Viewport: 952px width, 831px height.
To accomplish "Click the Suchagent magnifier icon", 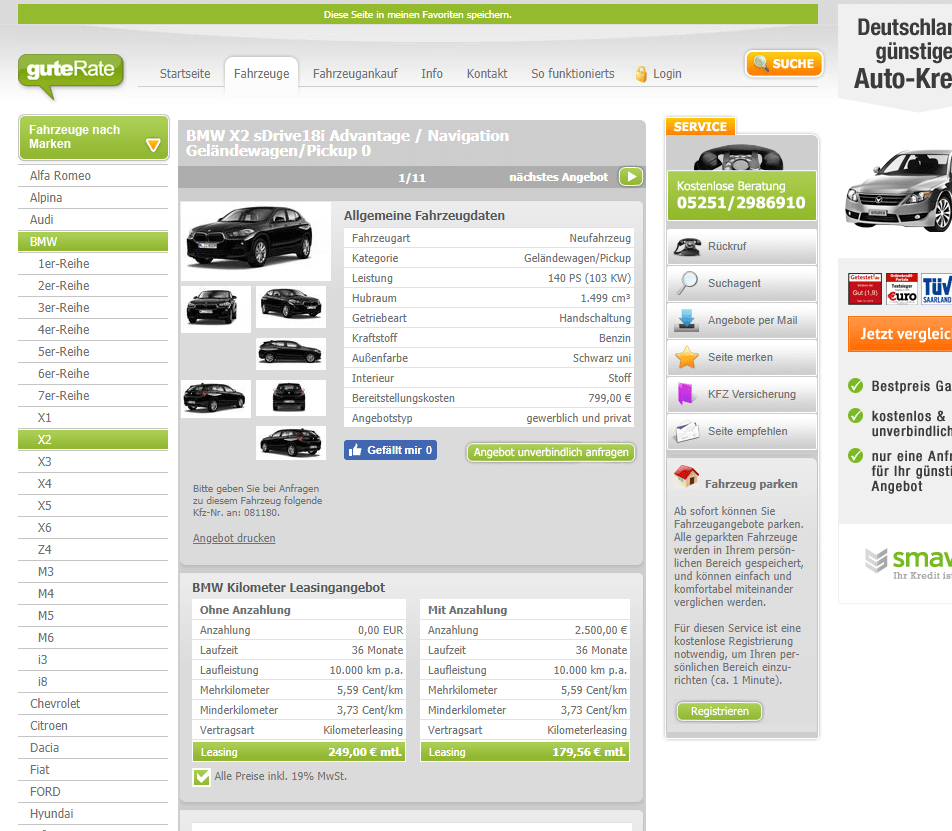I will coord(687,283).
